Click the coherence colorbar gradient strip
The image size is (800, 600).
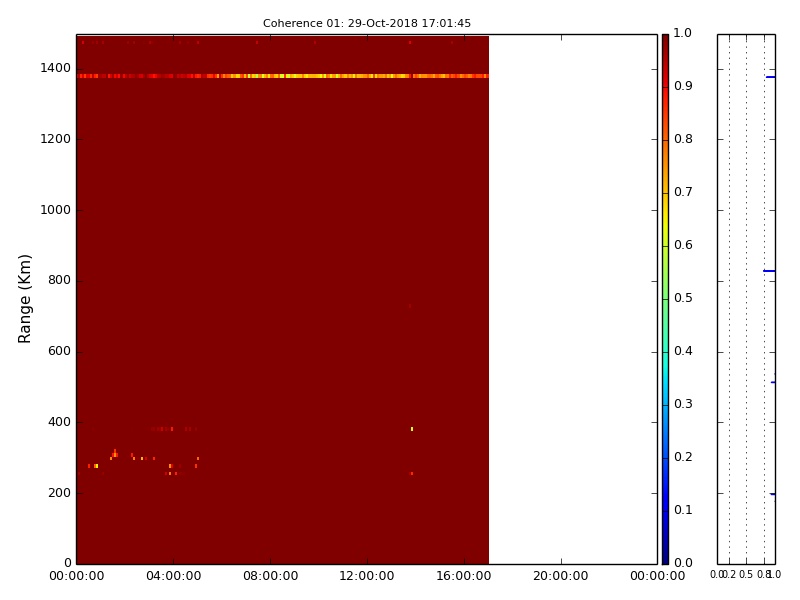pyautogui.click(x=665, y=299)
